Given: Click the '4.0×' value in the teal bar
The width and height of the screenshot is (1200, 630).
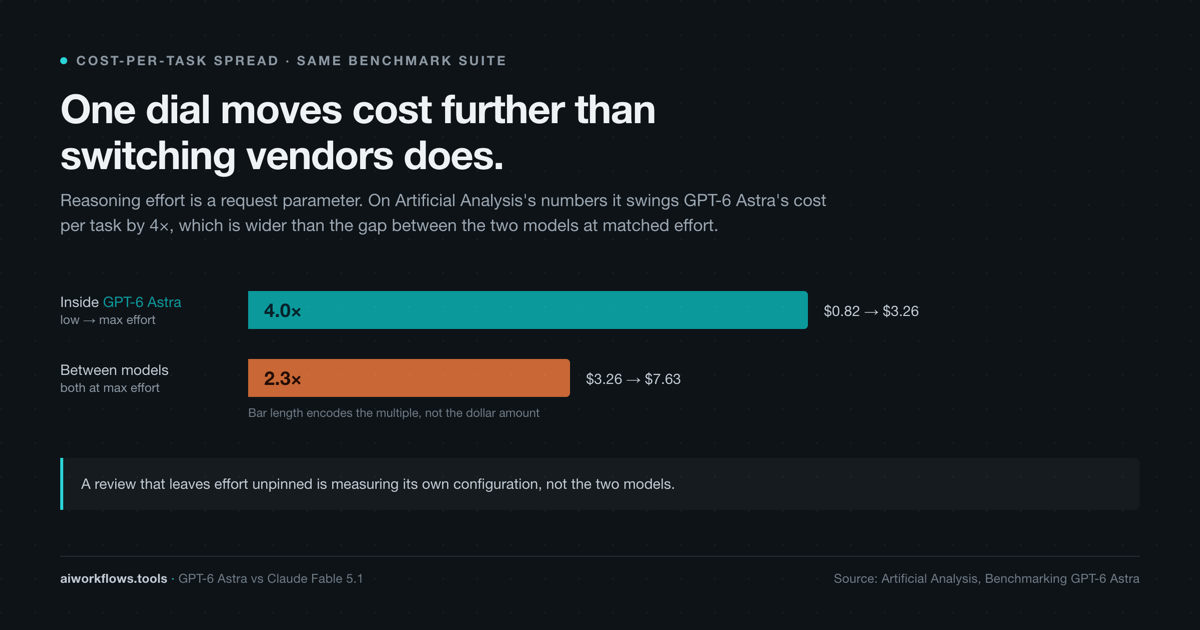Looking at the screenshot, I should (283, 311).
